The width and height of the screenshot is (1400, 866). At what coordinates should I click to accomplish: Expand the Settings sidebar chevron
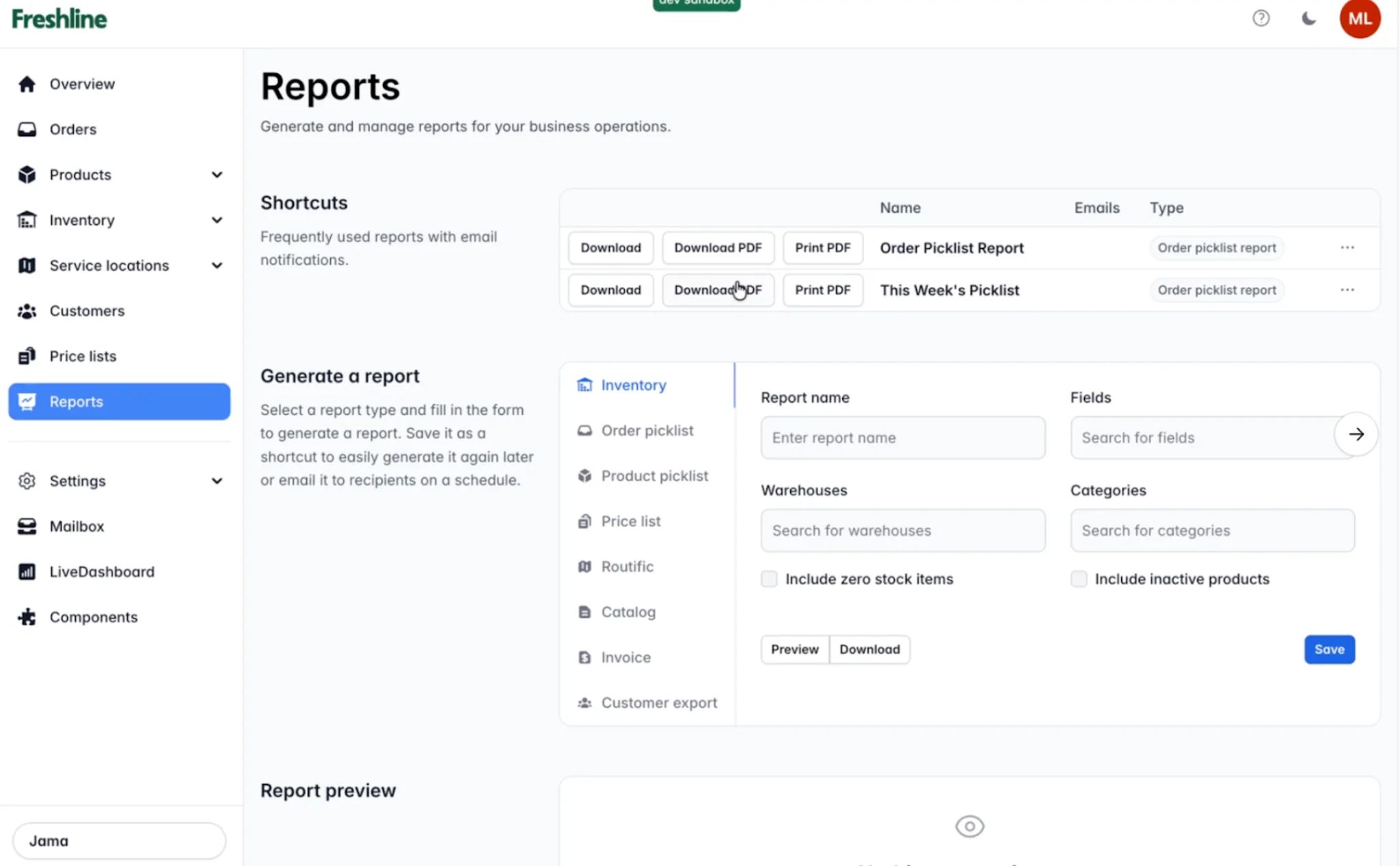coord(217,481)
